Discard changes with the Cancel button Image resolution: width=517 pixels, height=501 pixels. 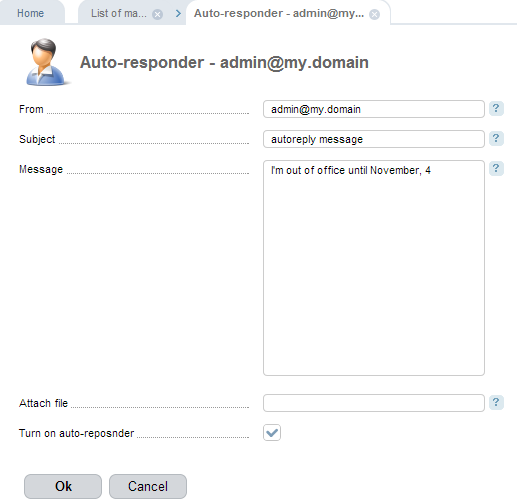click(x=148, y=486)
